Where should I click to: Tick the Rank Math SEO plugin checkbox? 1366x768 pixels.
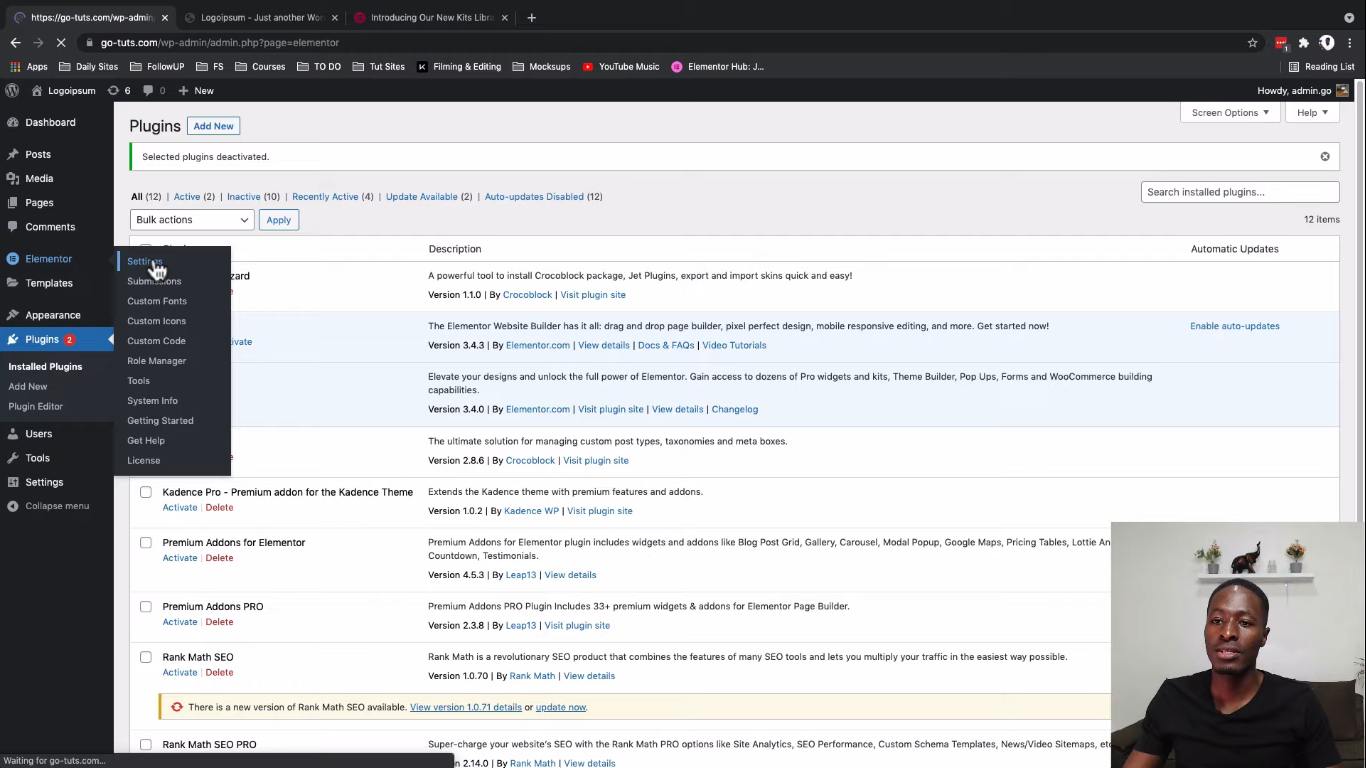(x=146, y=657)
